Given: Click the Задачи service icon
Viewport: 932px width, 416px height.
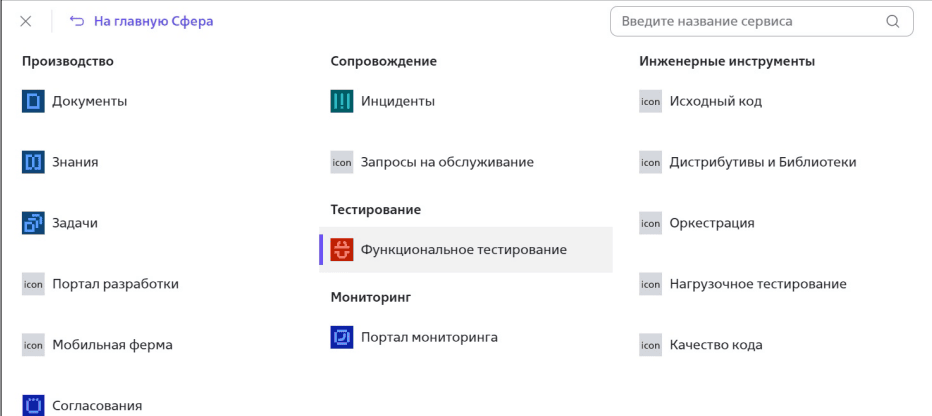Looking at the screenshot, I should (x=33, y=223).
